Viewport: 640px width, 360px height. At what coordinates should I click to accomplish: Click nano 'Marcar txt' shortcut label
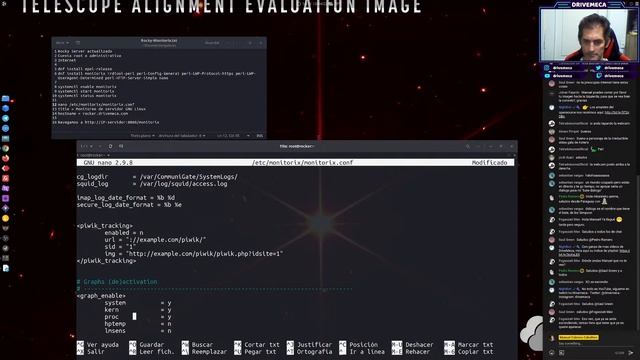(475, 344)
